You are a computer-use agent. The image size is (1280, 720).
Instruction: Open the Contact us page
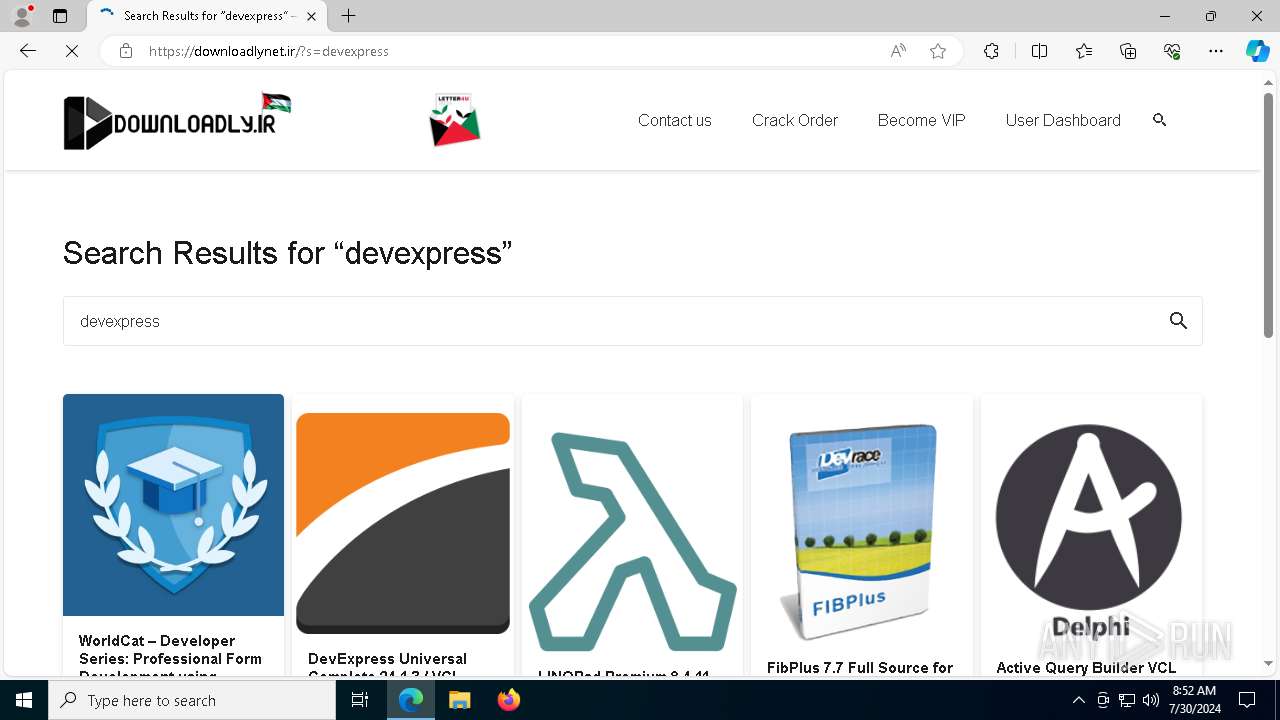coord(675,120)
